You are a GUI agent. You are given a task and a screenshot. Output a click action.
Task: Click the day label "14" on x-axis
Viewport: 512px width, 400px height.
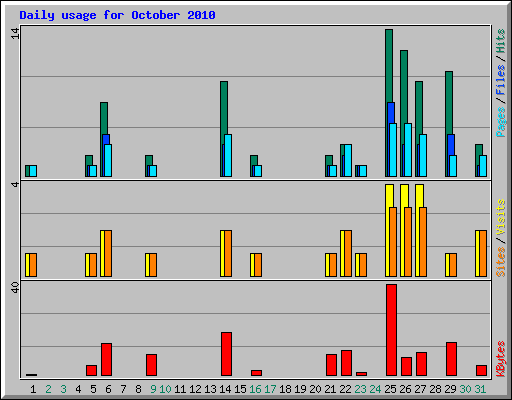pos(225,389)
